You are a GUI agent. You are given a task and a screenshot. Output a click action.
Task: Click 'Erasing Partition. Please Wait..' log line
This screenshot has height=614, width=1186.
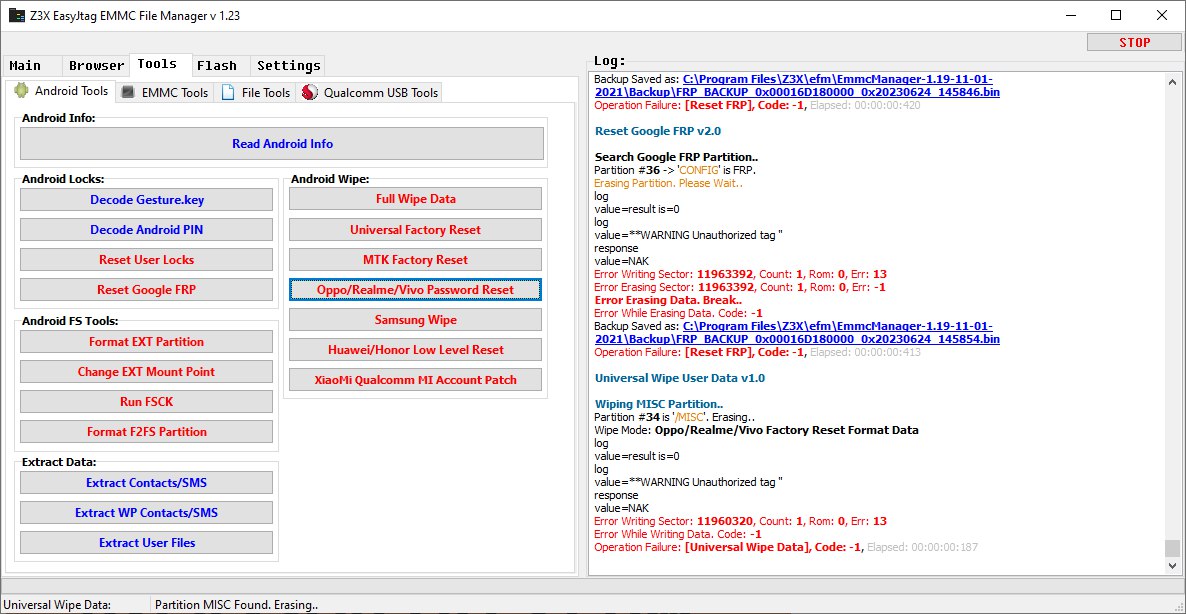point(669,183)
